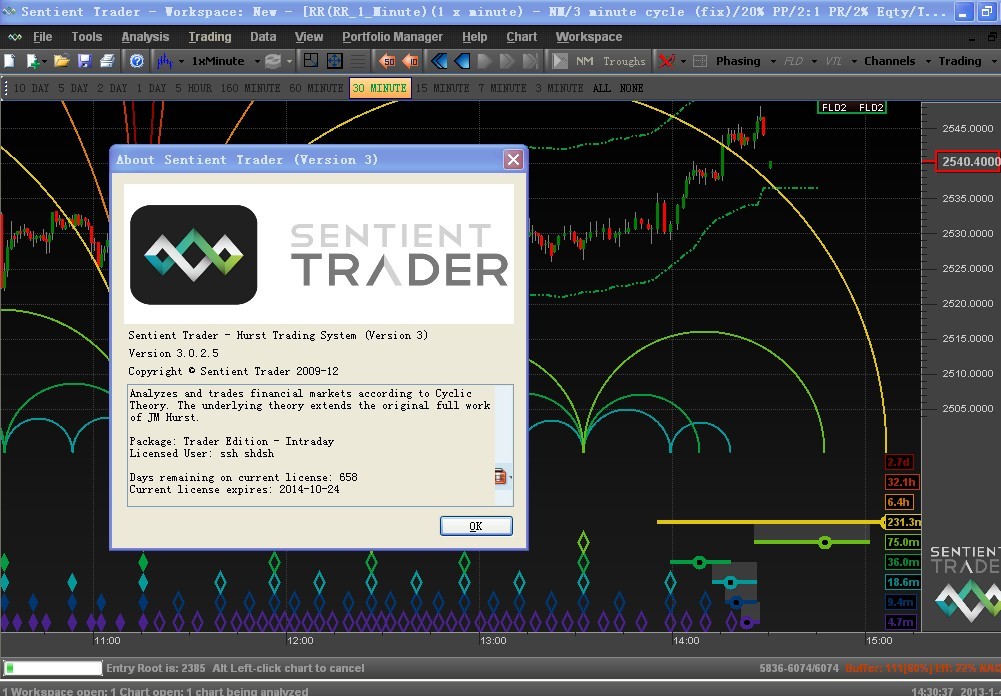Click OK in the About dialog
1001x696 pixels.
click(x=476, y=526)
